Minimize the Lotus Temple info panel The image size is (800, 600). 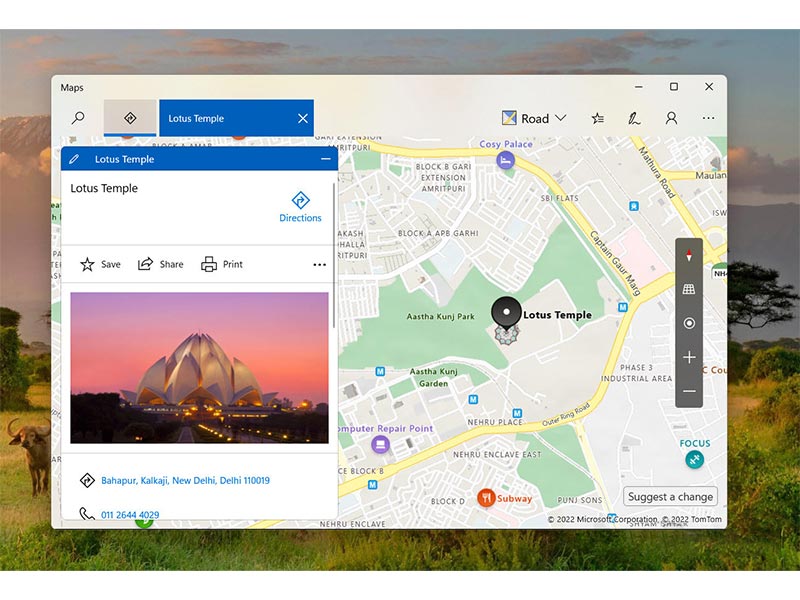326,159
